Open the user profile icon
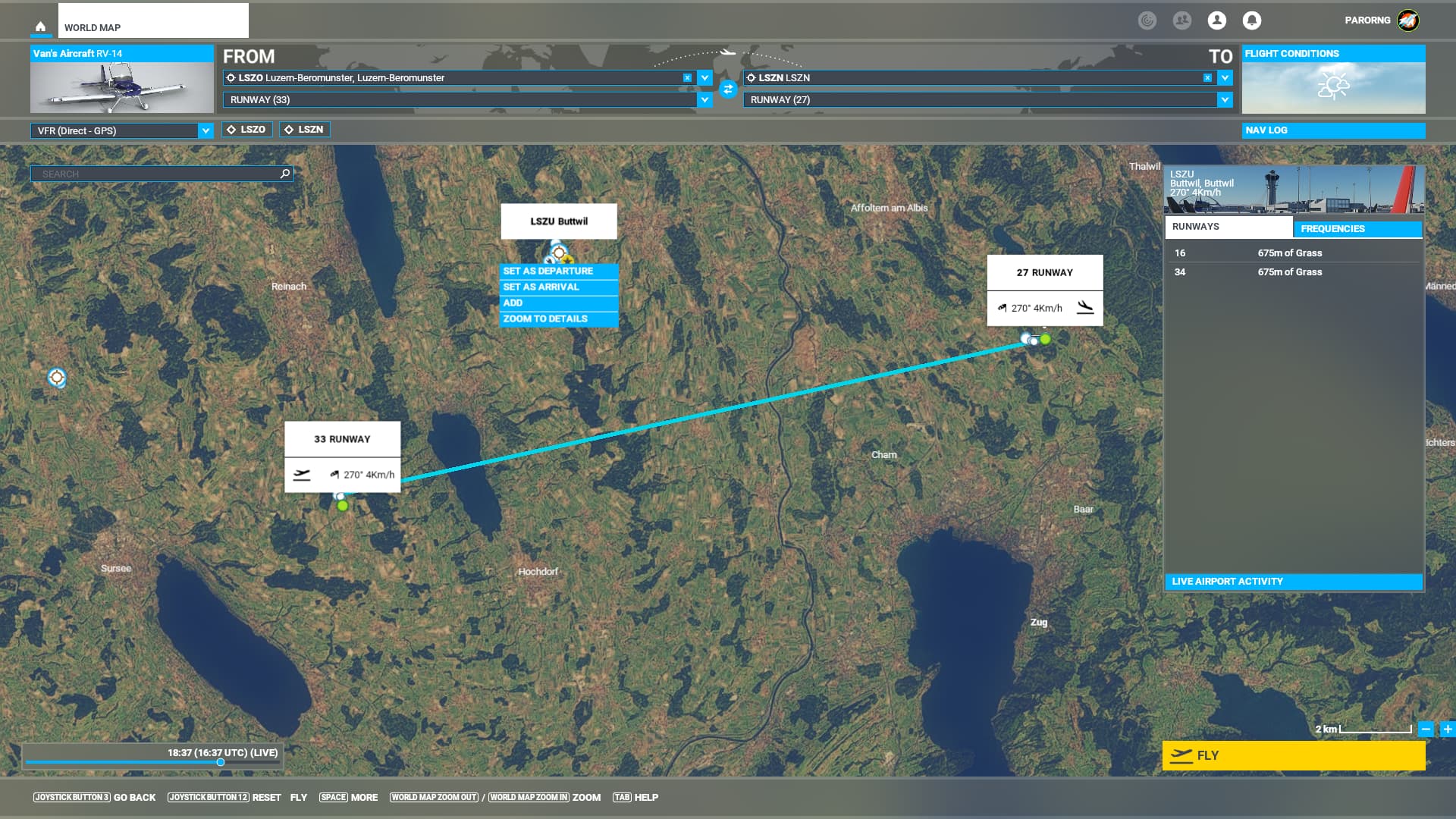This screenshot has width=1456, height=819. [1217, 20]
